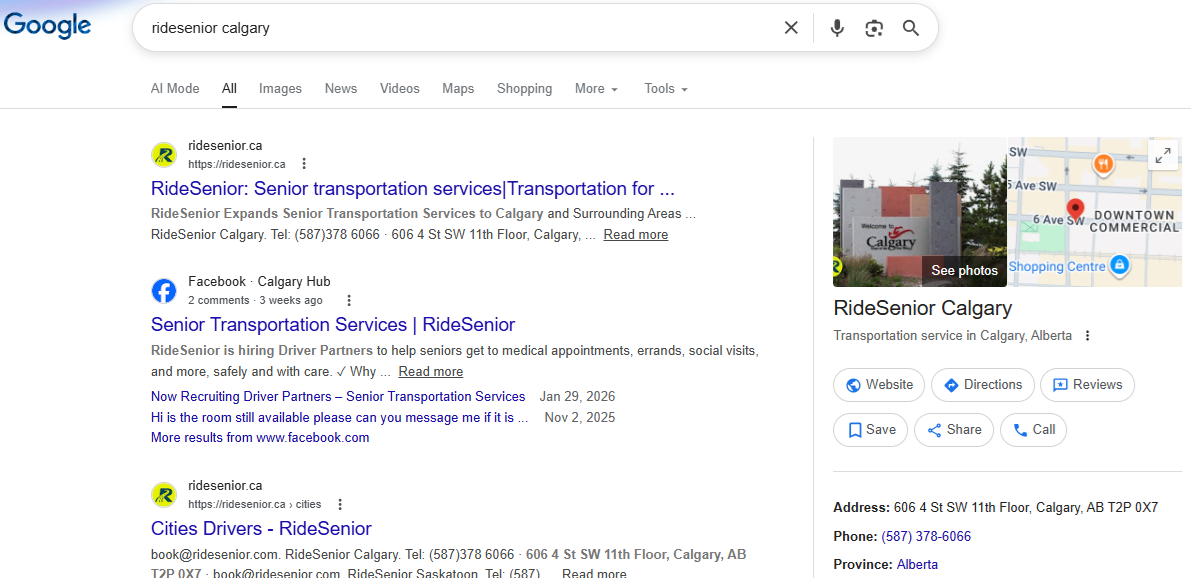Click the Directions button
The width and height of the screenshot is (1191, 578).
click(983, 385)
